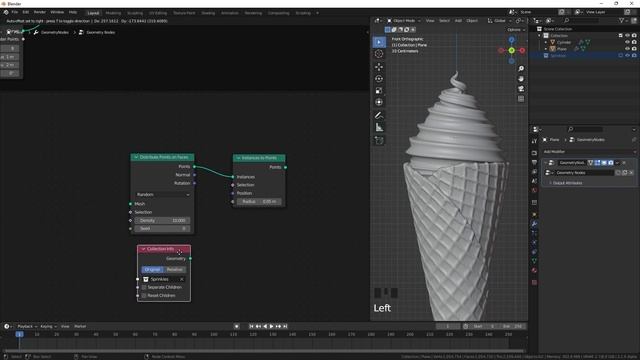Image resolution: width=640 pixels, height=360 pixels.
Task: Collapse the Distribute Points on Faces node
Action: pos(136,157)
